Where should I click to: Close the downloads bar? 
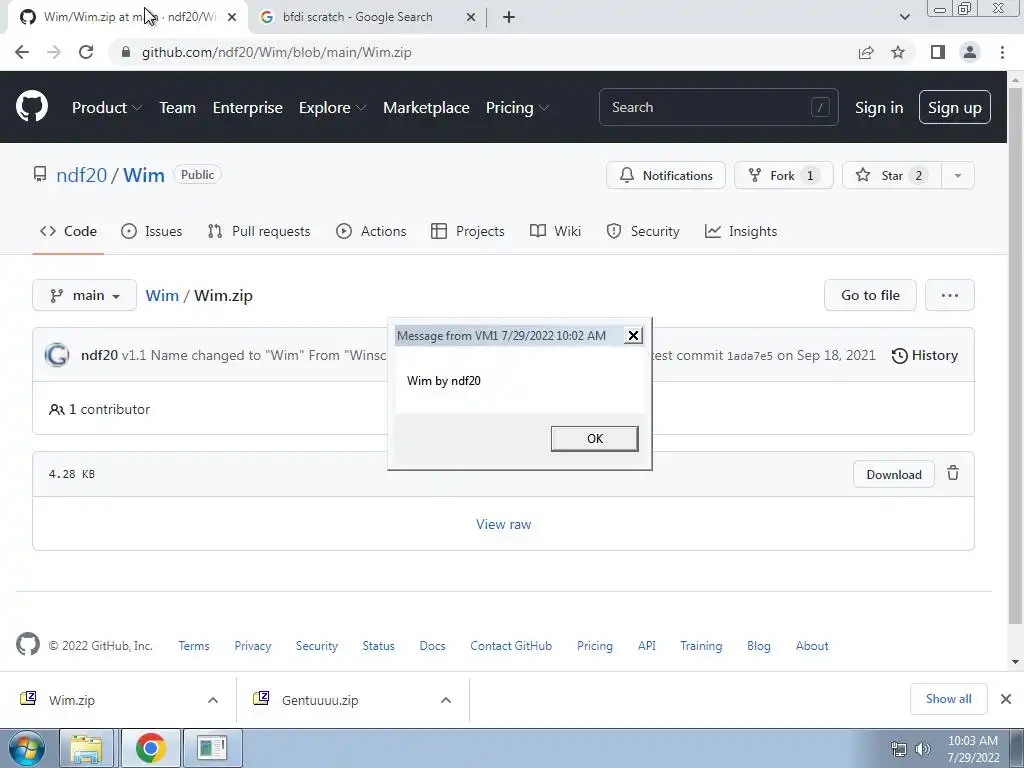click(x=1006, y=699)
